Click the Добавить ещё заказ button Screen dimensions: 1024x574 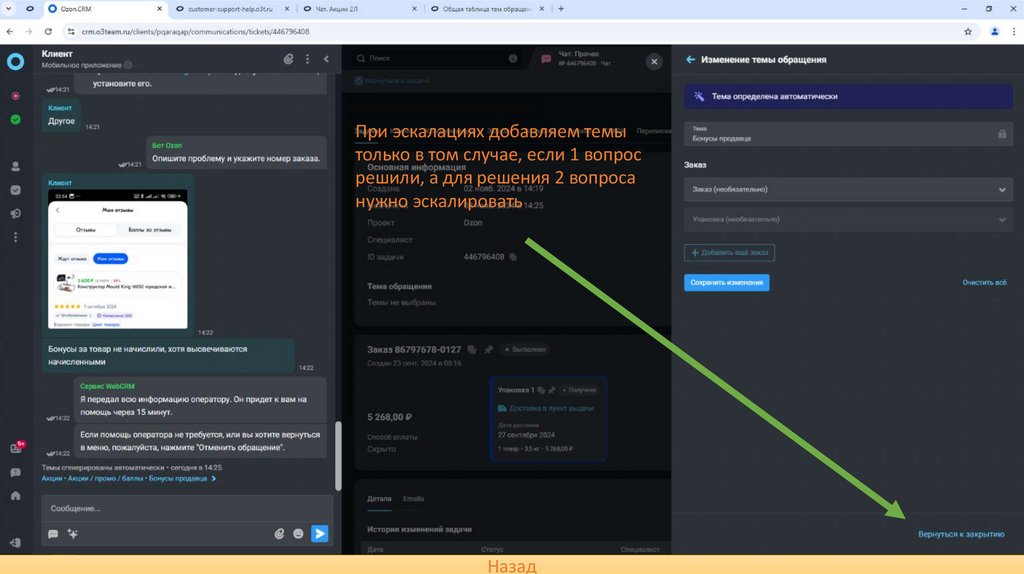click(729, 253)
